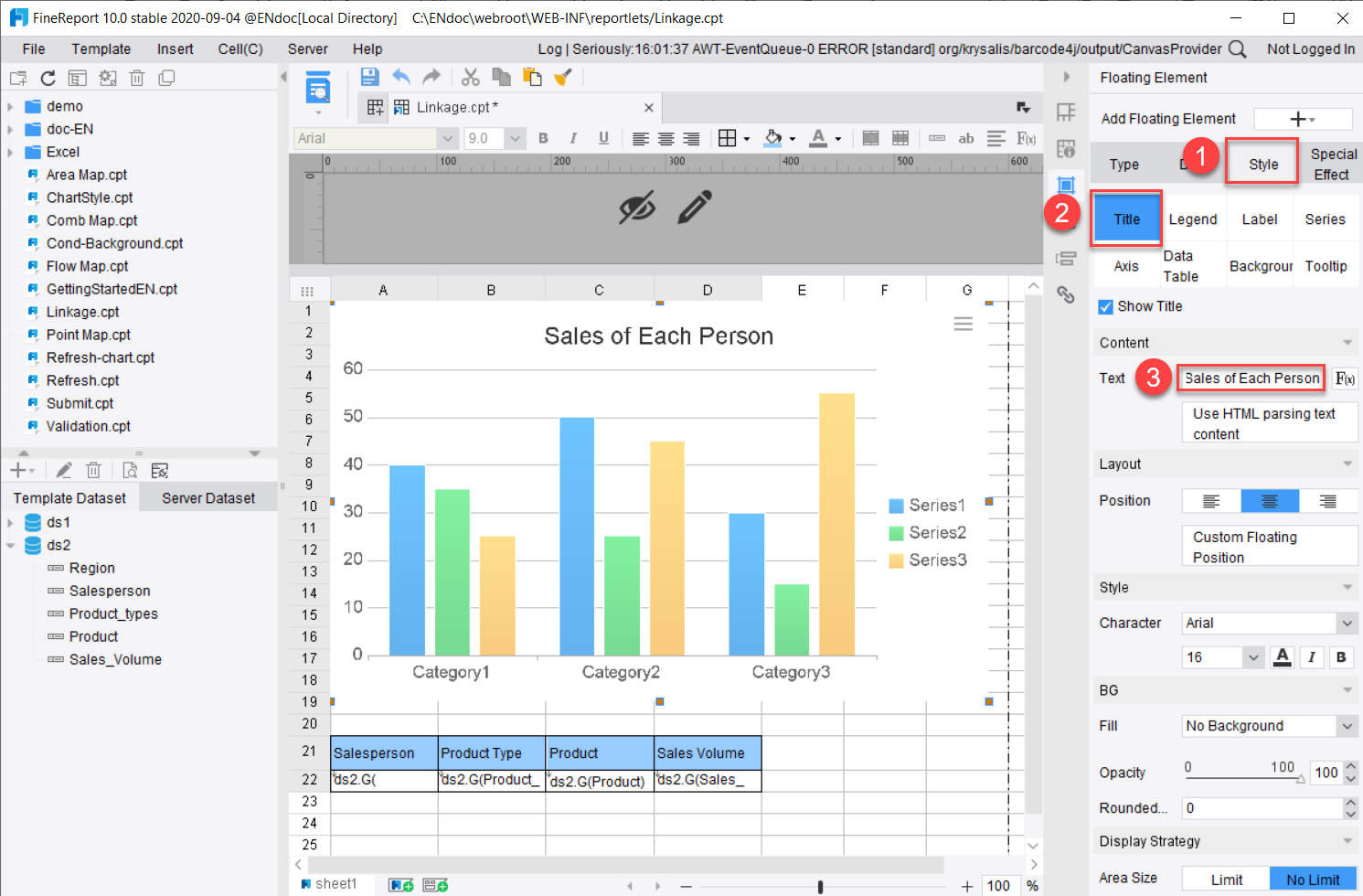Open the Floating Element panel icon in the sidebar
Screen dimensions: 1363x896
point(1066,185)
